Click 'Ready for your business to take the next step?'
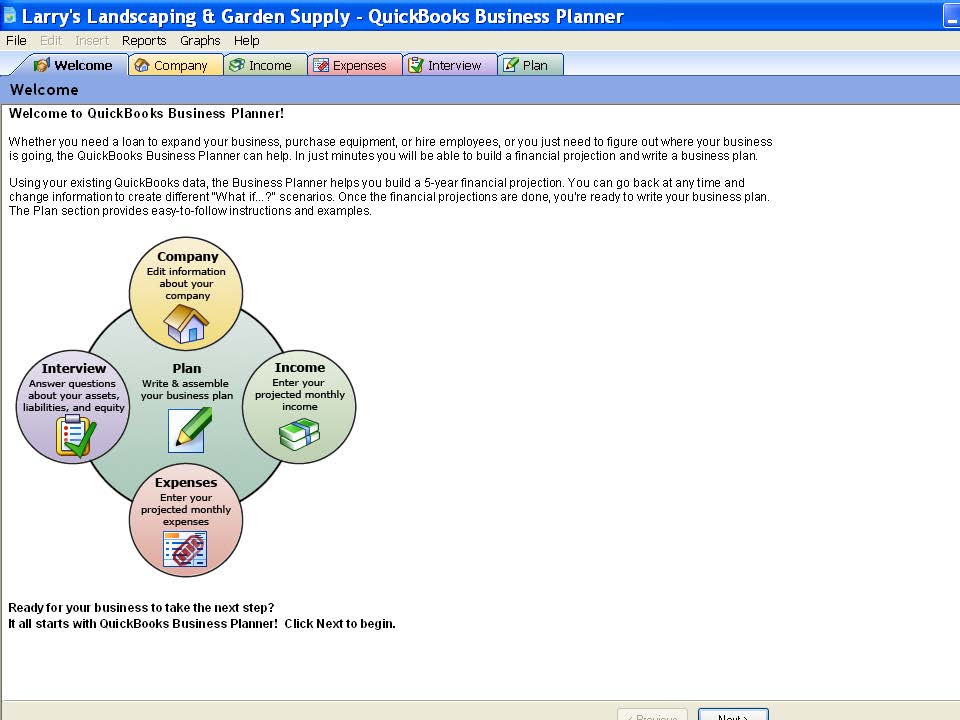This screenshot has width=960, height=720. [141, 608]
